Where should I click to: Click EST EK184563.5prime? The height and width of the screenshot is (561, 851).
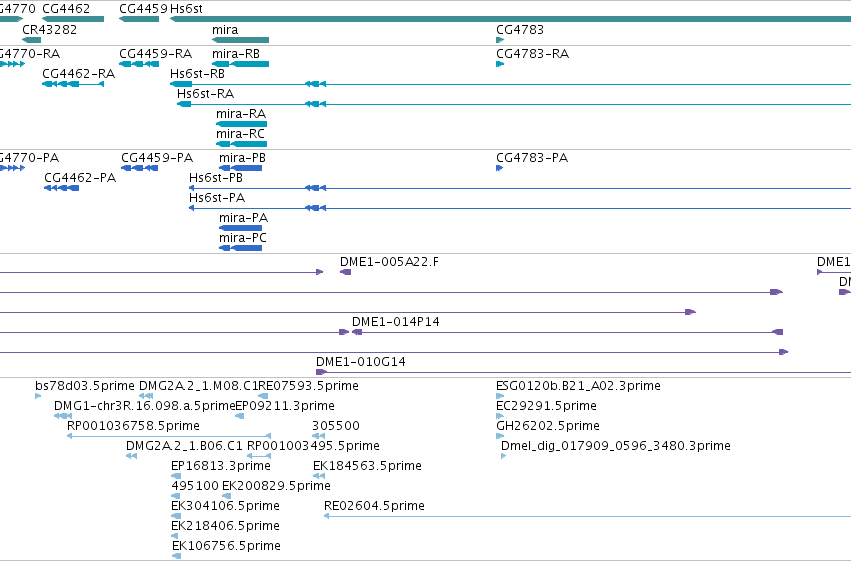tap(319, 476)
